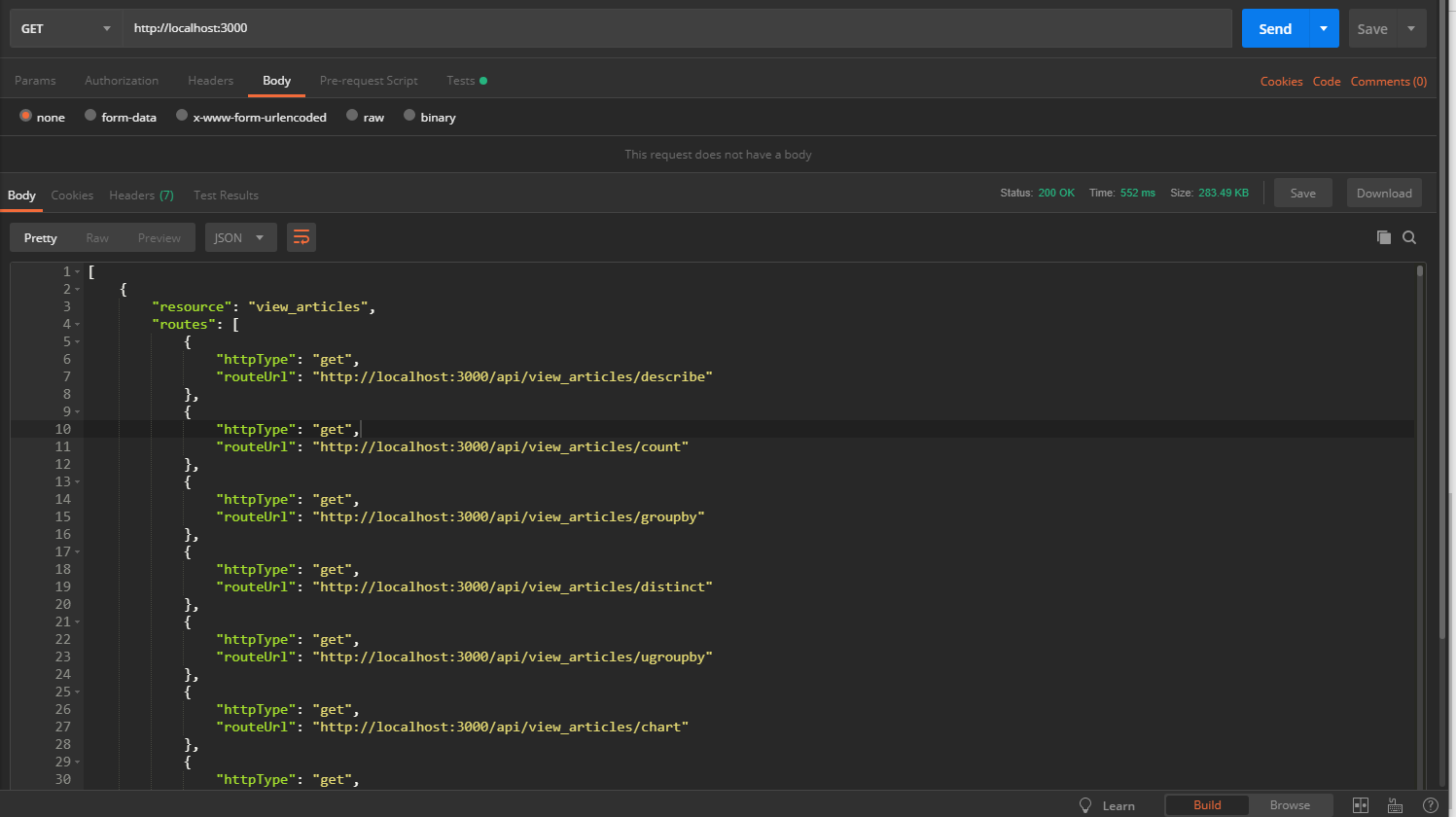Open the Authorization tab

(x=122, y=81)
